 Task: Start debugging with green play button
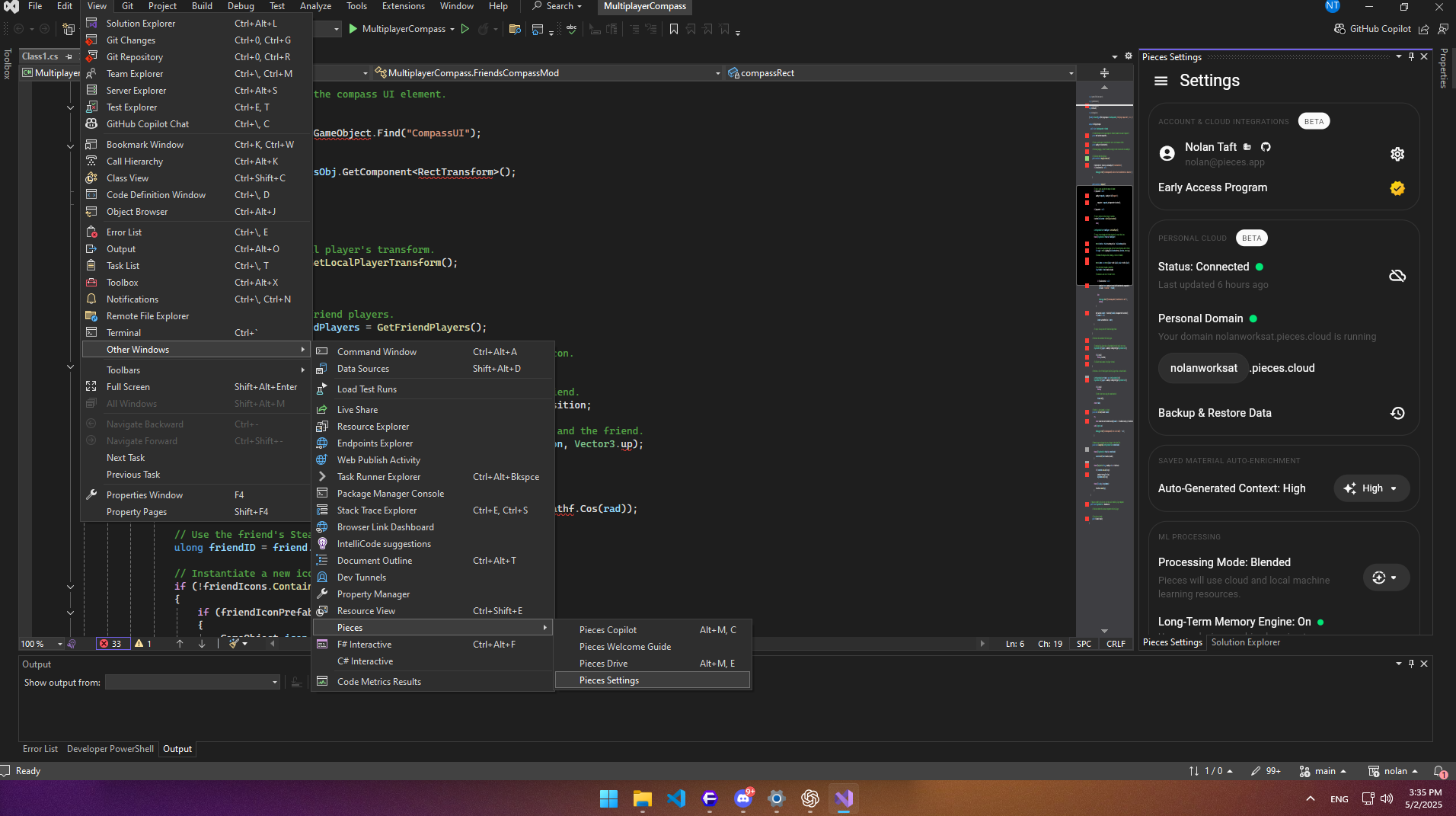click(x=353, y=29)
